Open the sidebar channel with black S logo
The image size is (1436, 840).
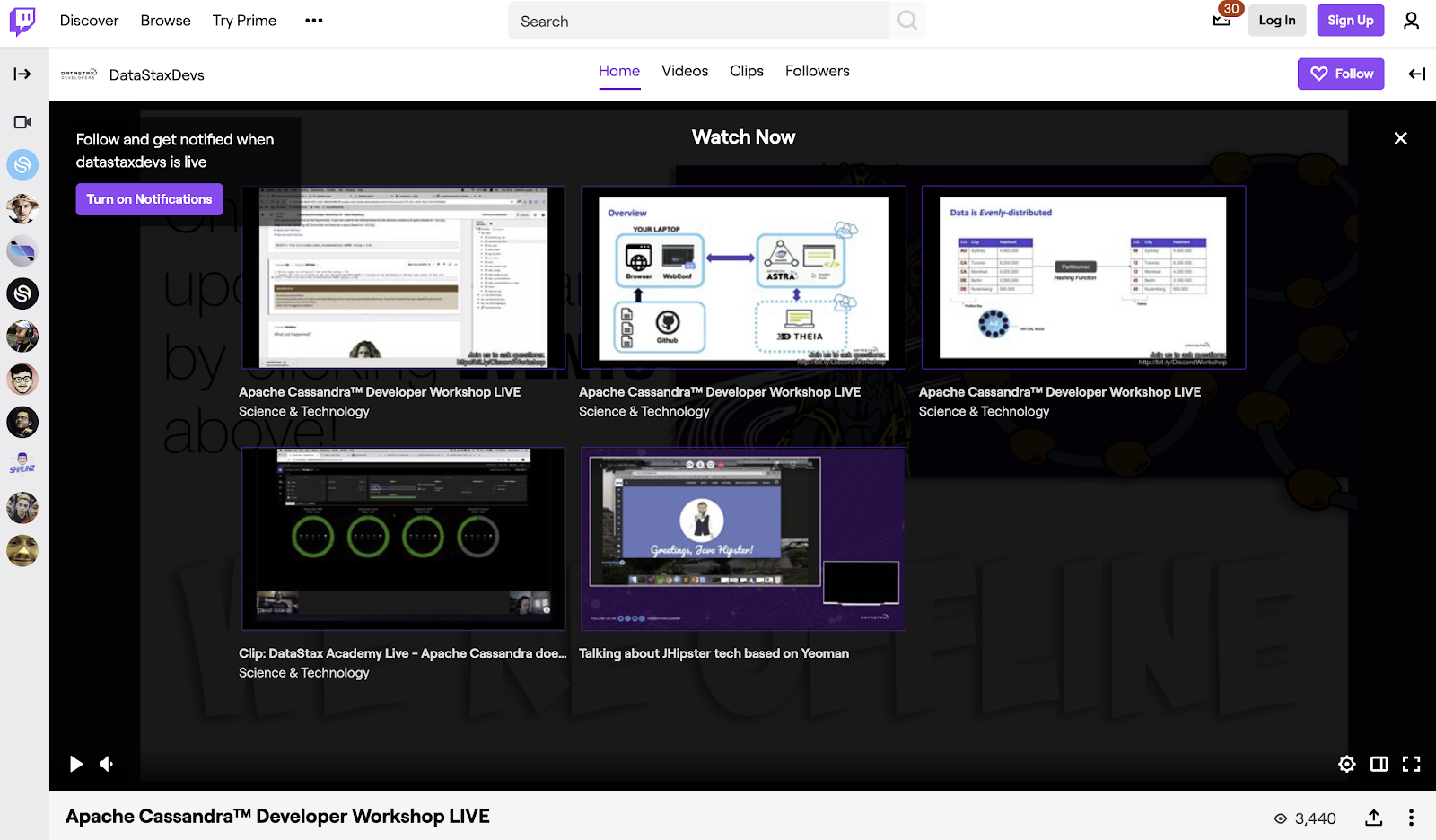coord(22,293)
